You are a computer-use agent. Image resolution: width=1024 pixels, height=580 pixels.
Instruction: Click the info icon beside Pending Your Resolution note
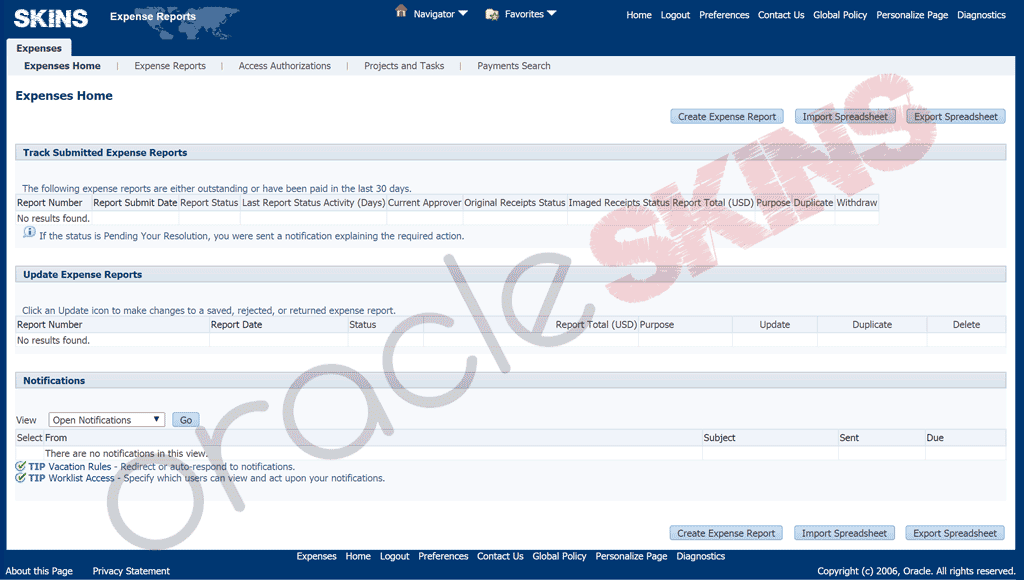29,233
